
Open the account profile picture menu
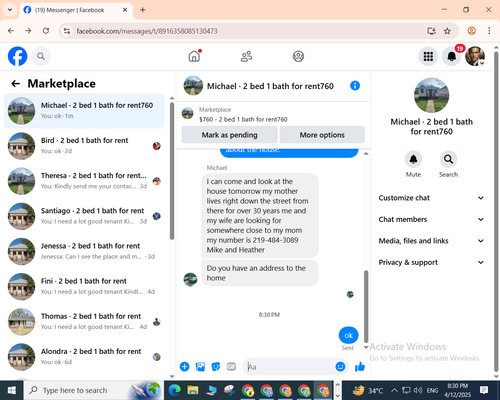pyautogui.click(x=475, y=56)
